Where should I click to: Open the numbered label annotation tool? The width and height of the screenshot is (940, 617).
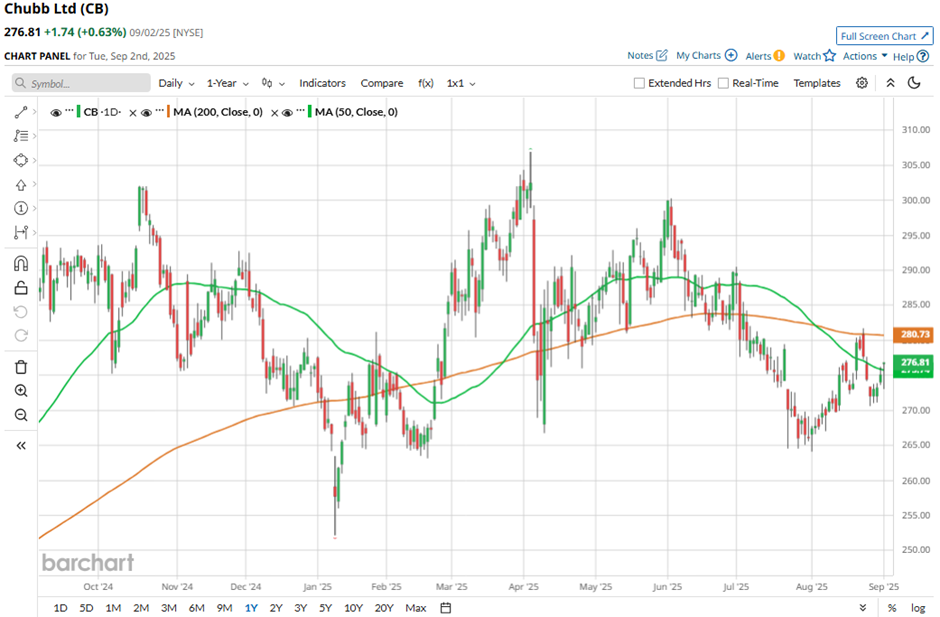21,208
